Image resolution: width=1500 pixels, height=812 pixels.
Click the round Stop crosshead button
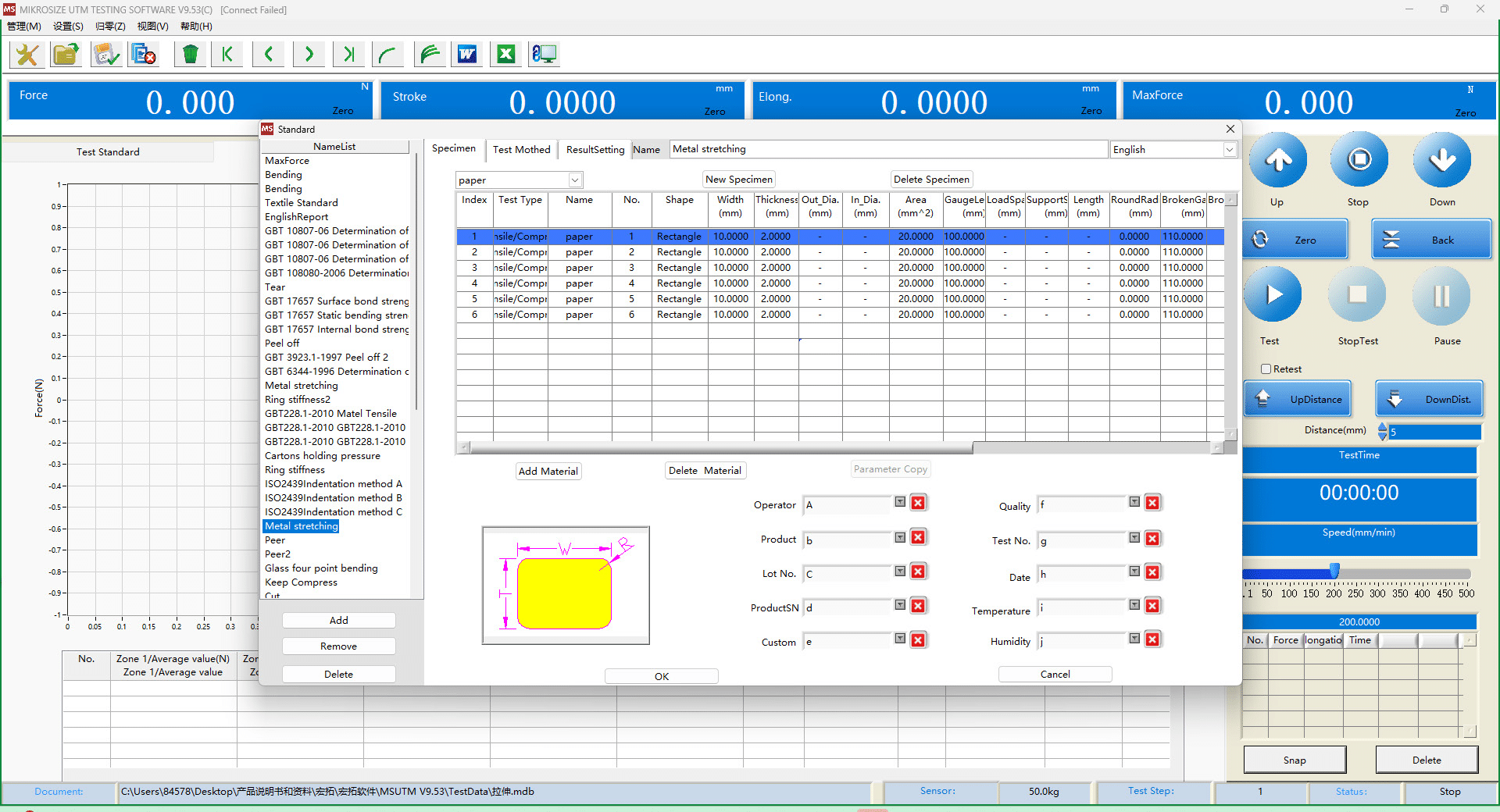1359,160
